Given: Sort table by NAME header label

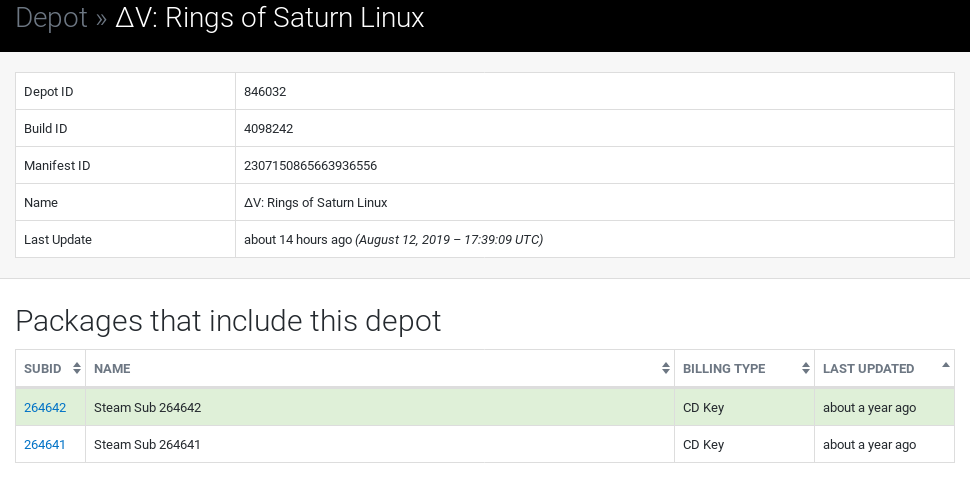Looking at the screenshot, I should (x=112, y=369).
